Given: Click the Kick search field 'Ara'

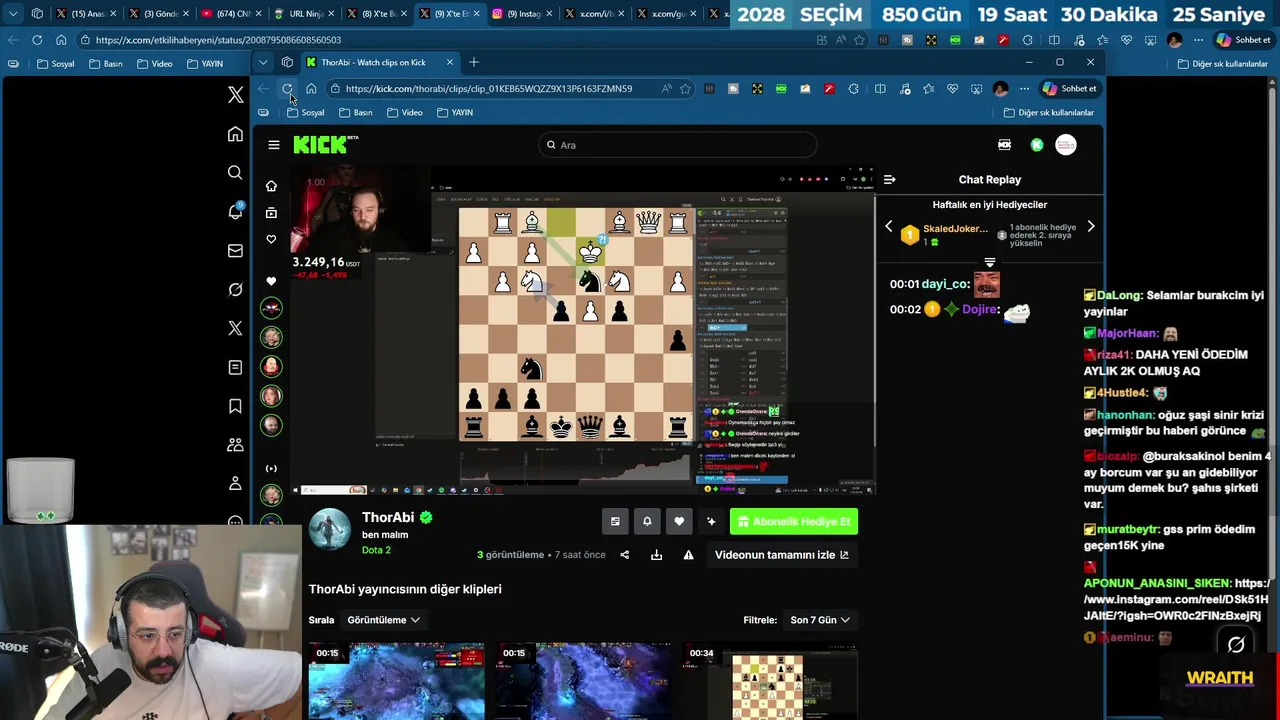Looking at the screenshot, I should 678,145.
